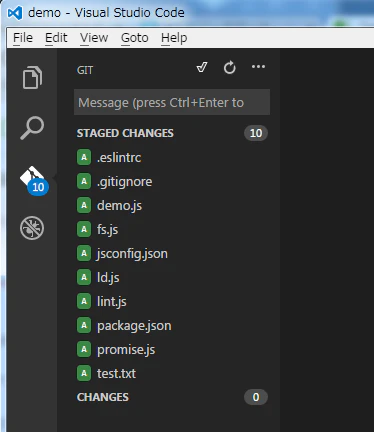Image resolution: width=374 pixels, height=432 pixels.
Task: Commit all with the checkmark icon
Action: 202,67
